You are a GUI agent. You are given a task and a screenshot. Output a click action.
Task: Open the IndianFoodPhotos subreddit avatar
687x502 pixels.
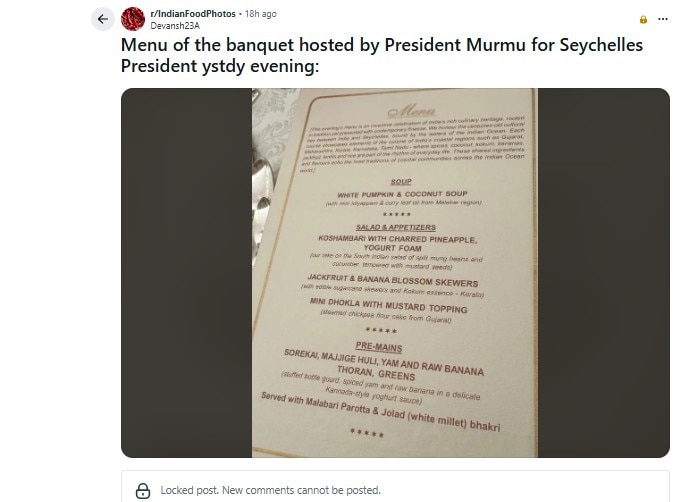pos(133,19)
